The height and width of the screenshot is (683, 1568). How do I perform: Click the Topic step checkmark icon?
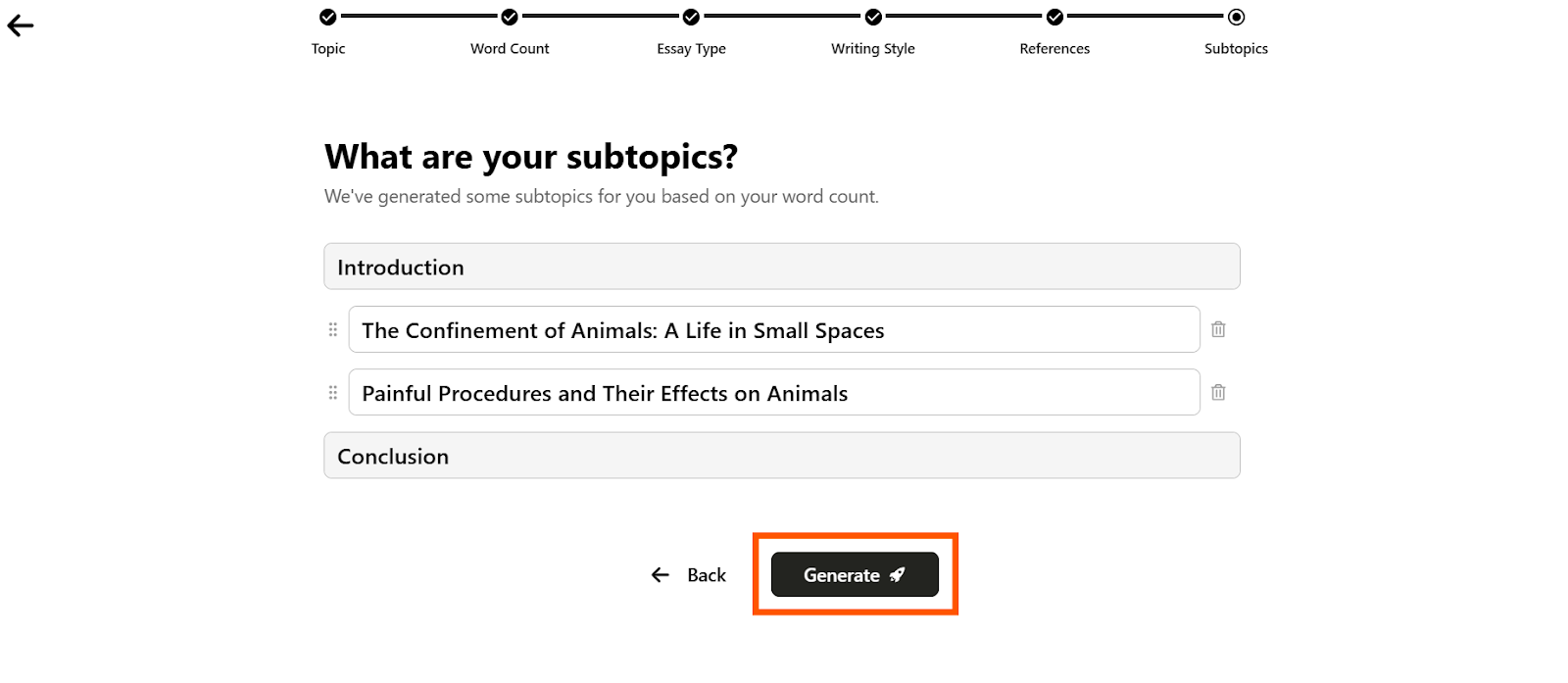328,17
